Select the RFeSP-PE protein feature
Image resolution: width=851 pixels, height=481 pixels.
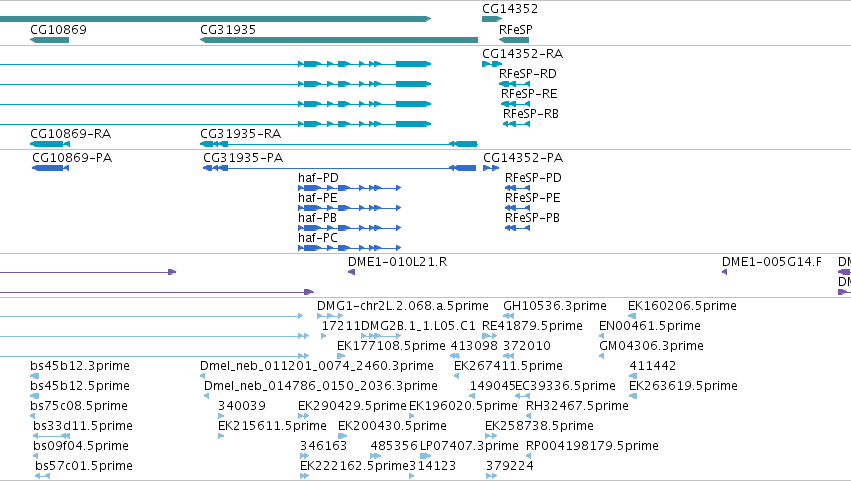[x=517, y=208]
